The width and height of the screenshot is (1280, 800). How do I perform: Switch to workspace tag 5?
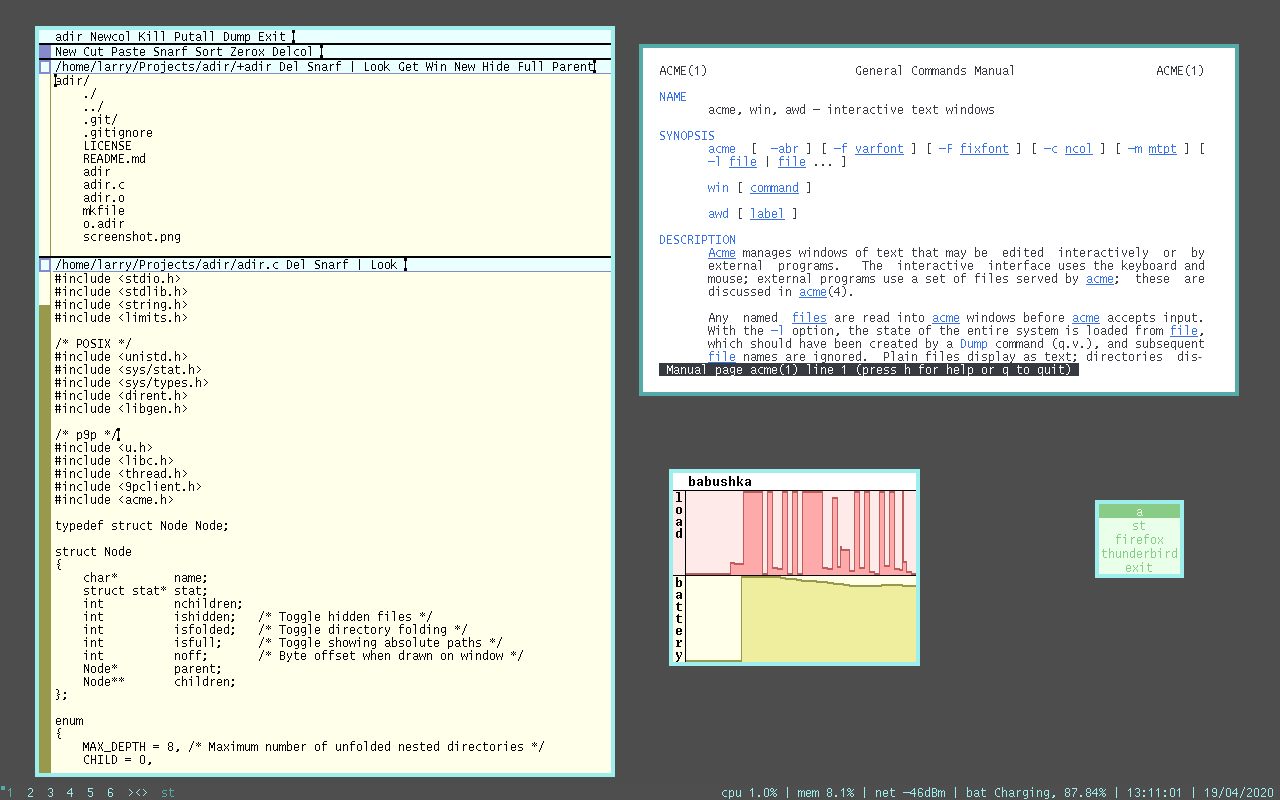click(x=90, y=793)
